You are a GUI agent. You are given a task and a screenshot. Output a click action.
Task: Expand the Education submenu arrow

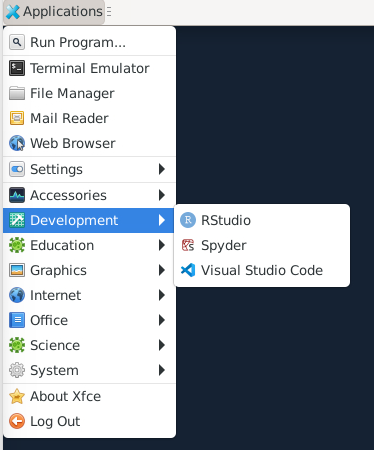point(162,245)
